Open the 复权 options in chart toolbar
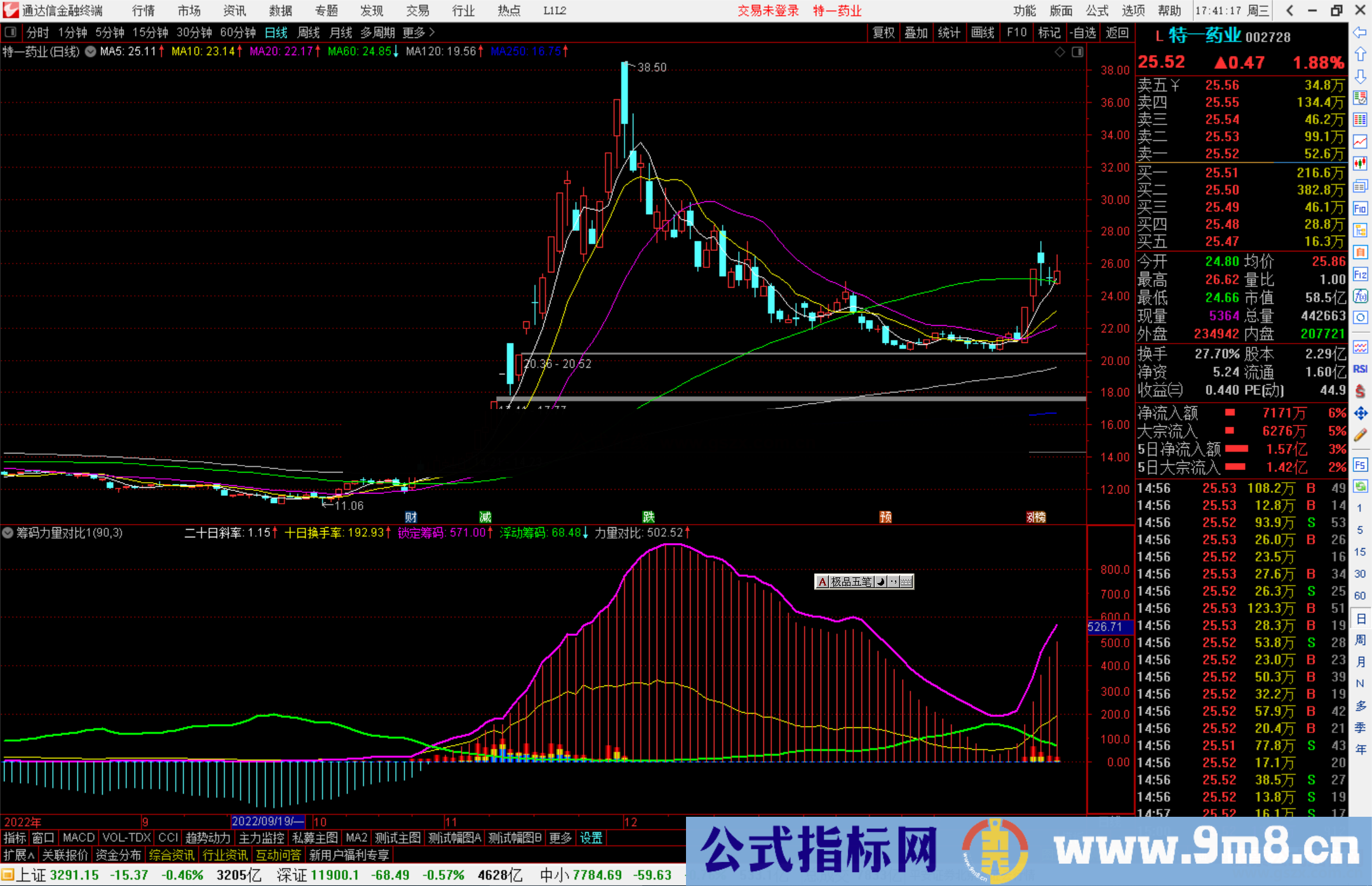 pyautogui.click(x=884, y=32)
